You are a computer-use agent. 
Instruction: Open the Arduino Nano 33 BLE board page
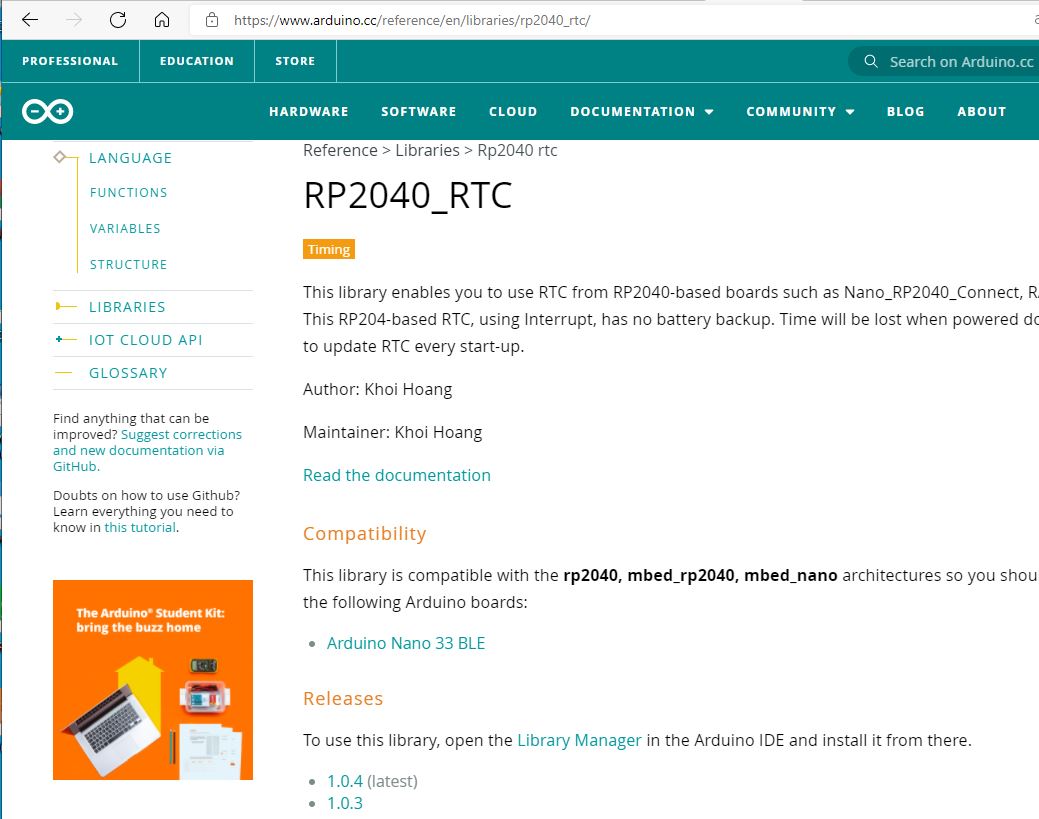coord(406,643)
